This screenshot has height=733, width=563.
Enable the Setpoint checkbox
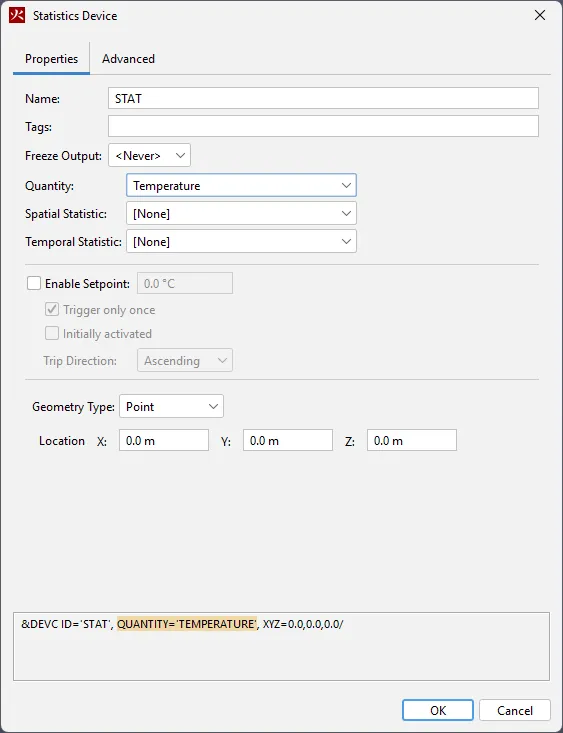click(34, 283)
